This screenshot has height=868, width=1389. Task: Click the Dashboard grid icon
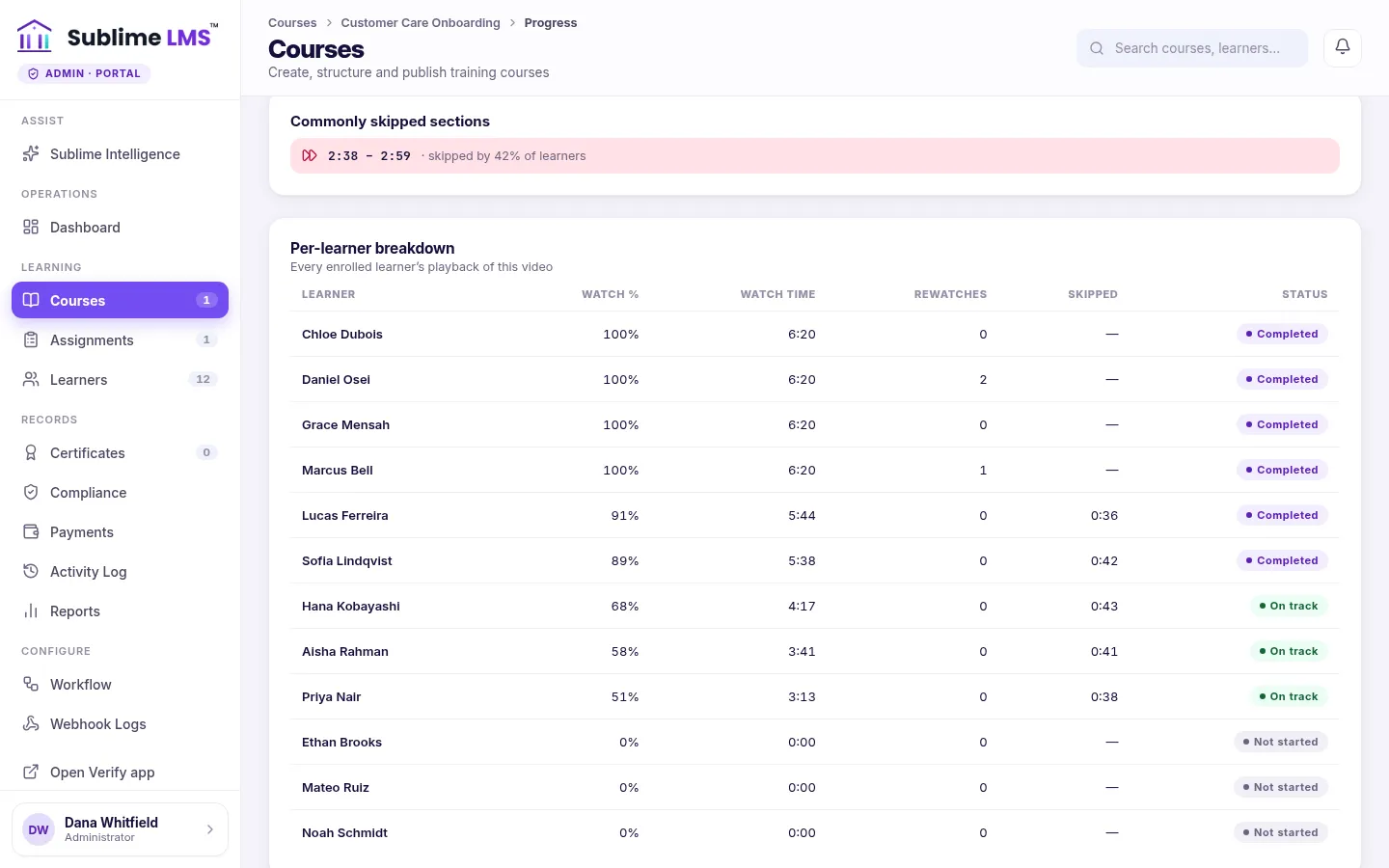pyautogui.click(x=31, y=228)
